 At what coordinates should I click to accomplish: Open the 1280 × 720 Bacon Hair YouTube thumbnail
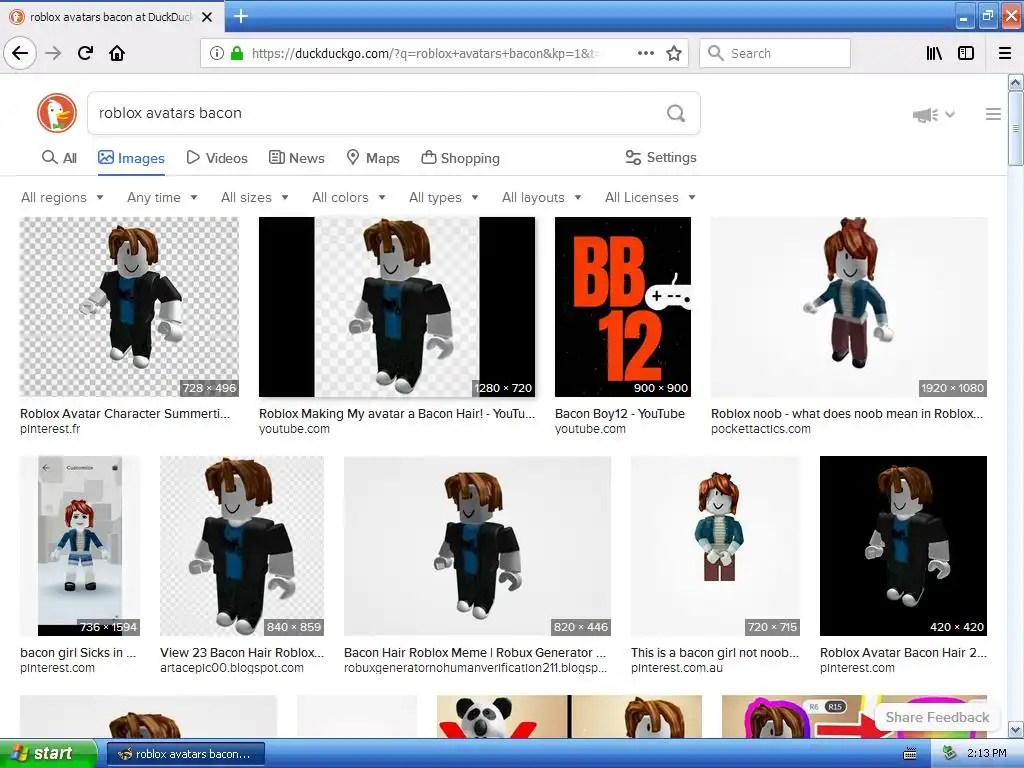397,307
